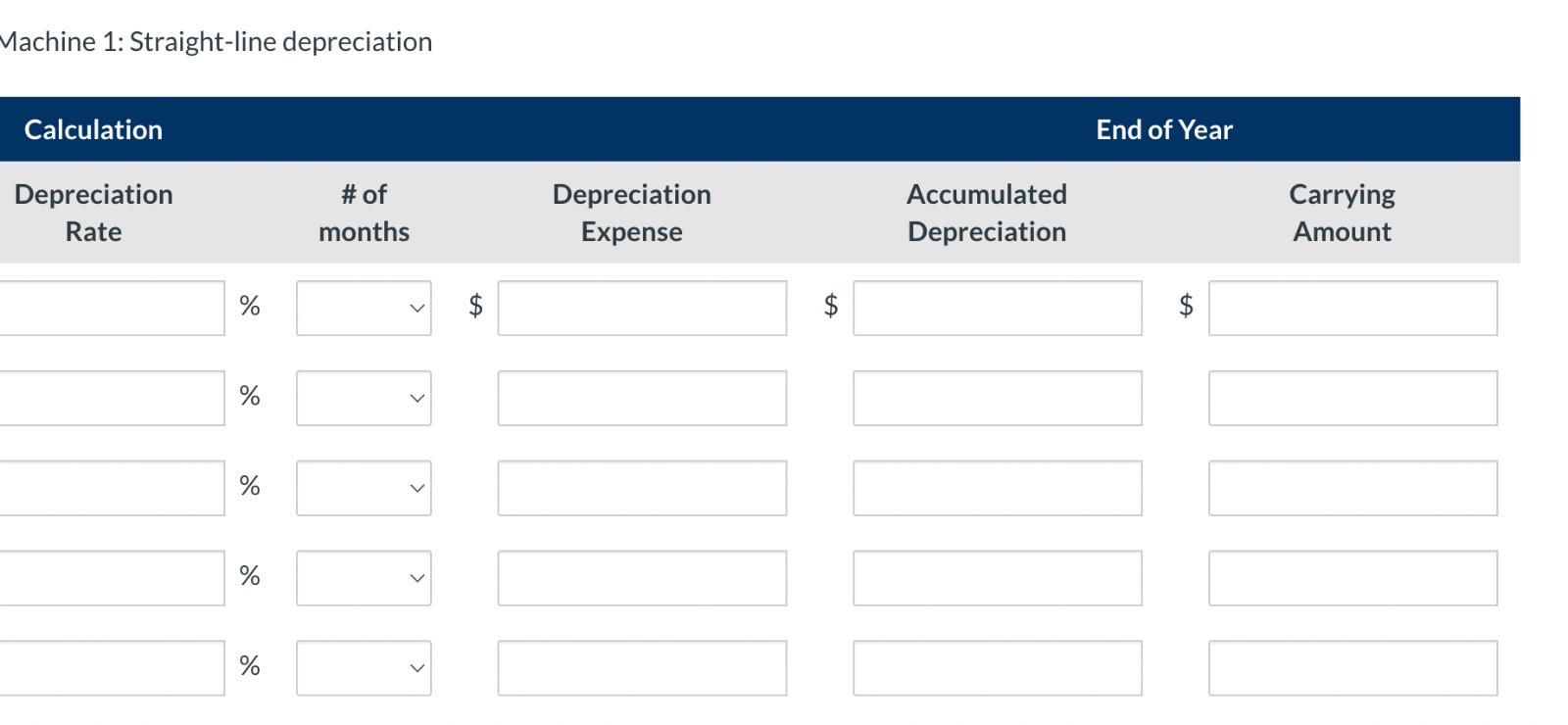Click first row Depreciation Expense field
This screenshot has width=1568, height=725.
[x=642, y=308]
